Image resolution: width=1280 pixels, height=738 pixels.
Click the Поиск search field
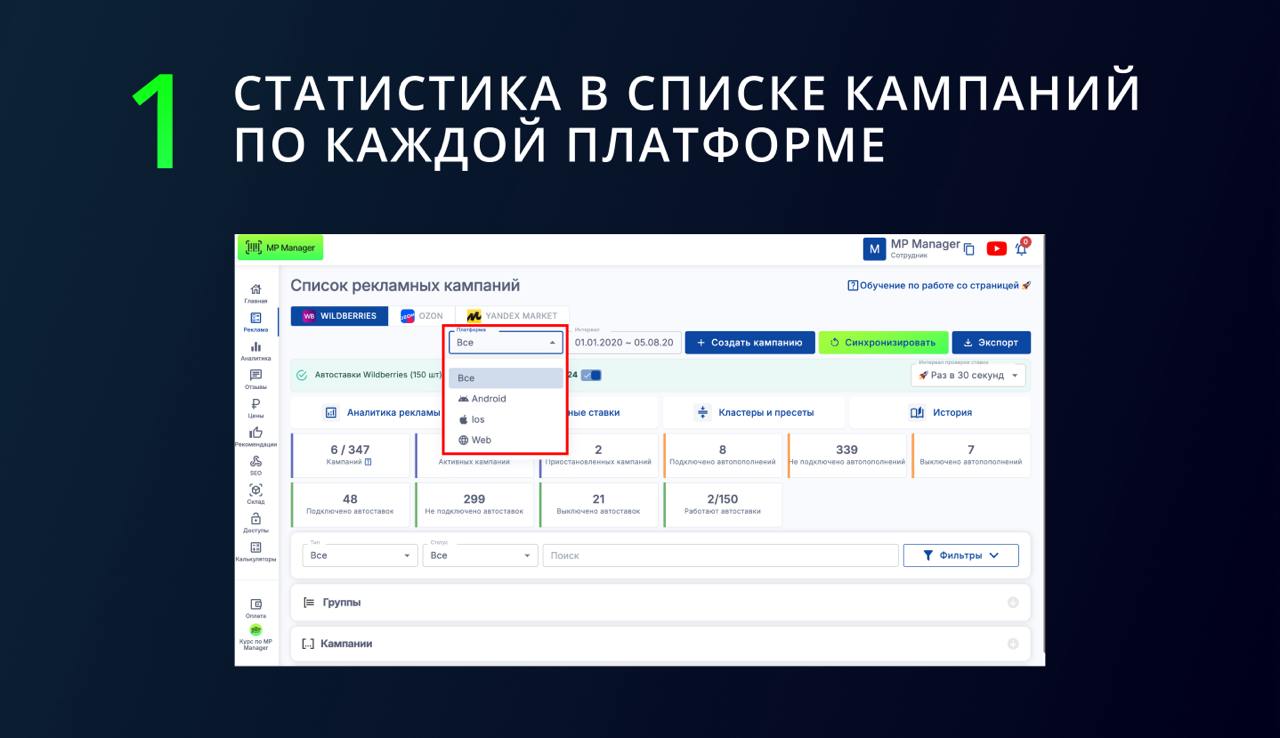720,555
